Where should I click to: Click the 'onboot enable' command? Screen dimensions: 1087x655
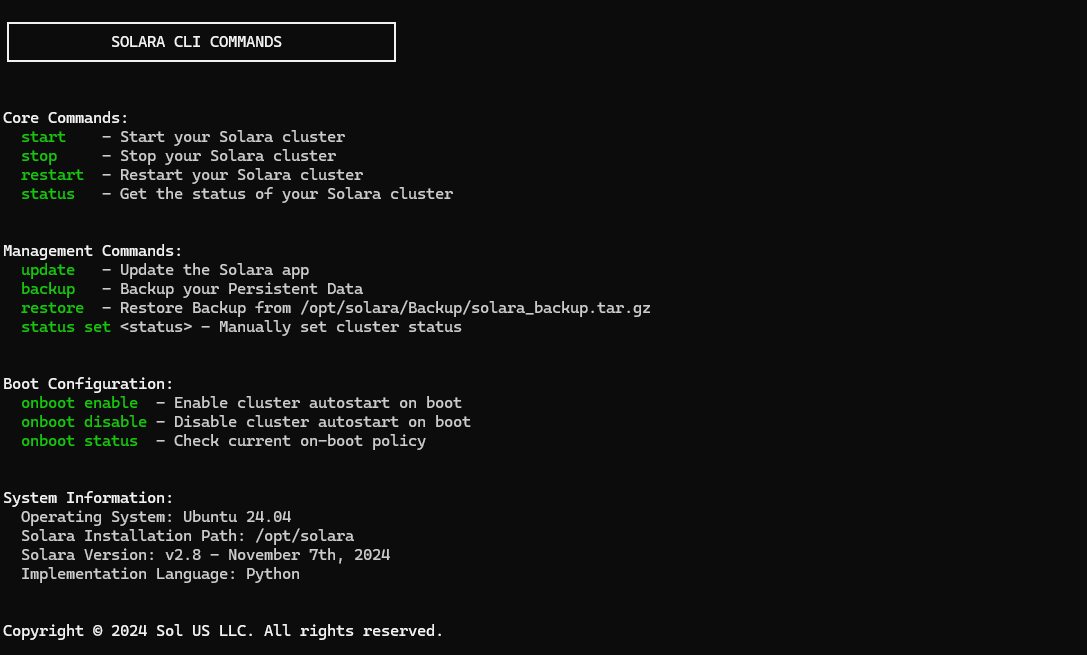click(x=79, y=403)
